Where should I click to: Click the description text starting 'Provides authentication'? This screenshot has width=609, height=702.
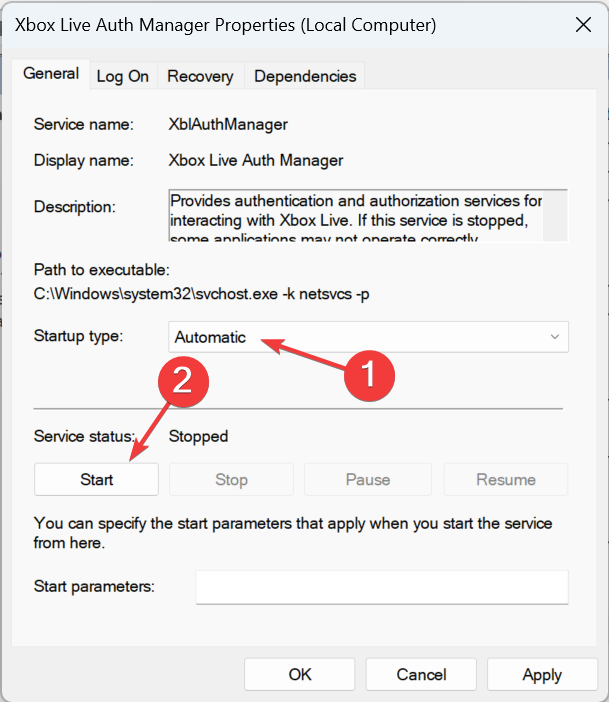click(x=356, y=216)
